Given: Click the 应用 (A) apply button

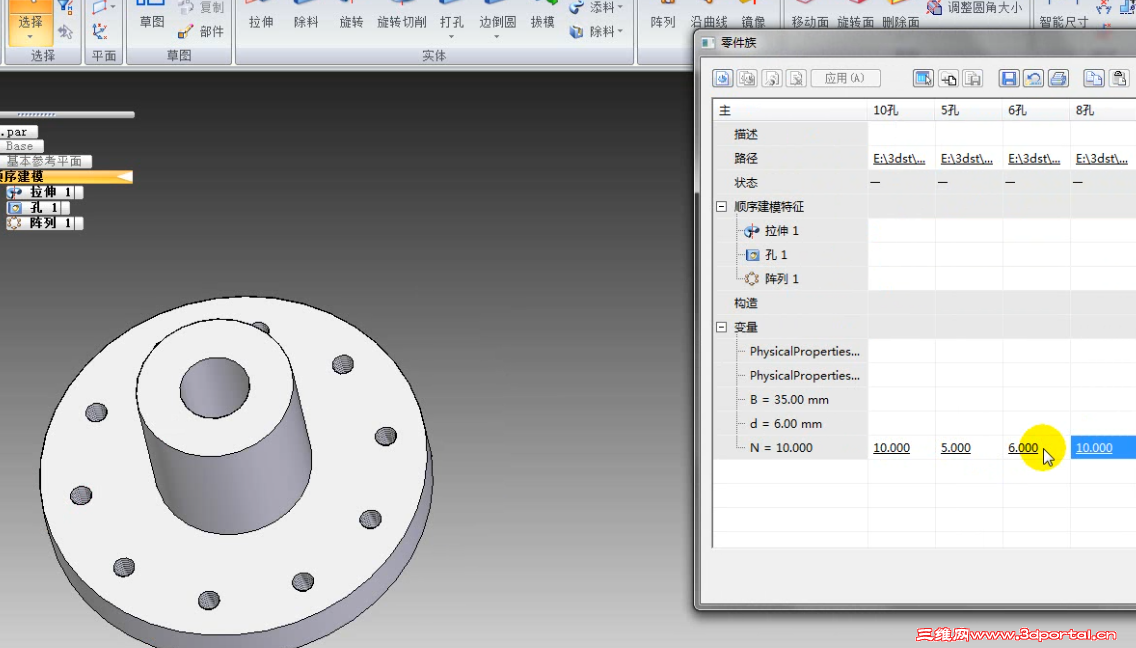Looking at the screenshot, I should pos(845,78).
